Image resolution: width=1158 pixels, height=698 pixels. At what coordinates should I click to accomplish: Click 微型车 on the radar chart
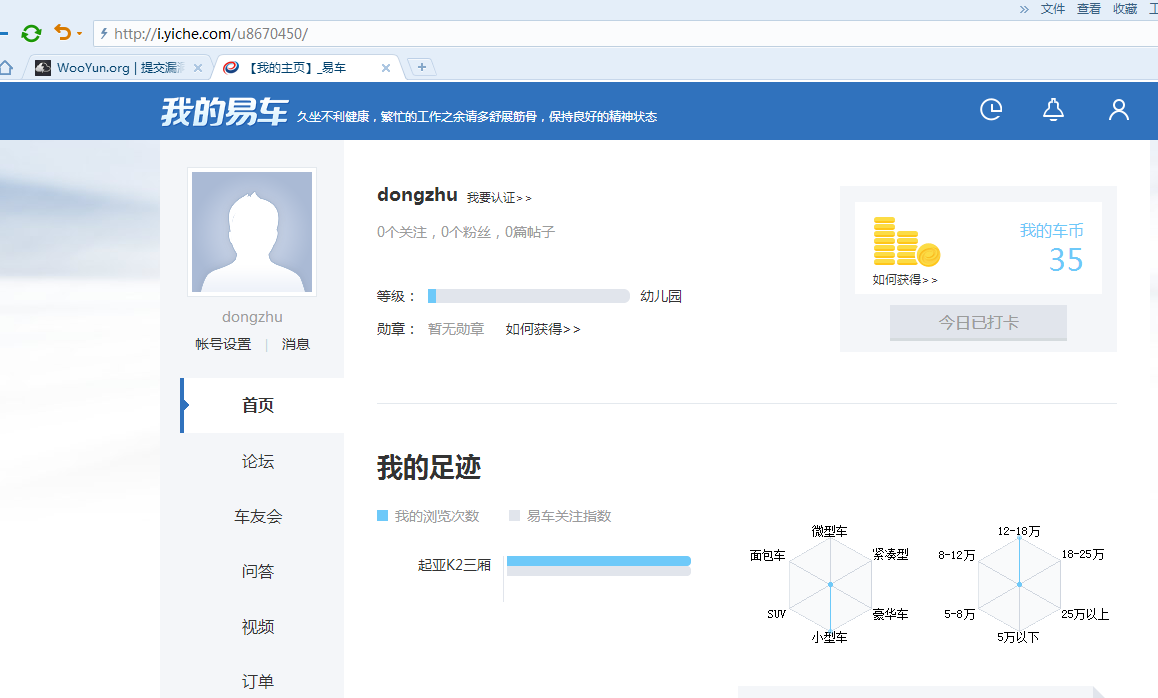click(x=829, y=531)
